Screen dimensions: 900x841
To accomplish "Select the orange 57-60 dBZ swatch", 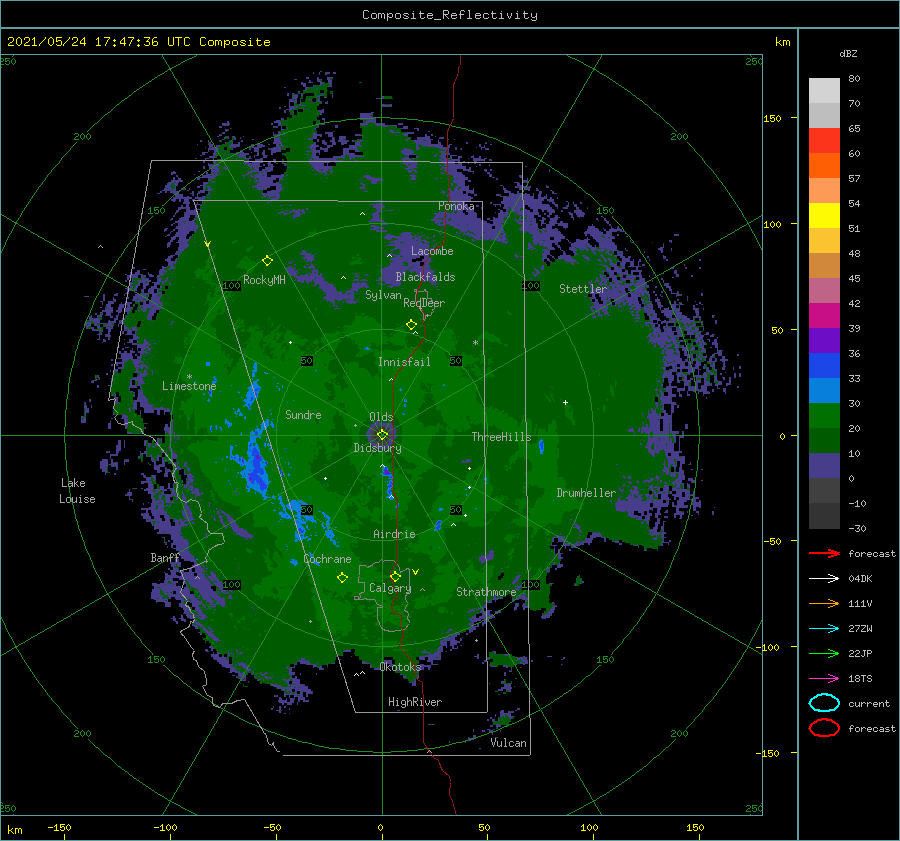I will point(824,166).
